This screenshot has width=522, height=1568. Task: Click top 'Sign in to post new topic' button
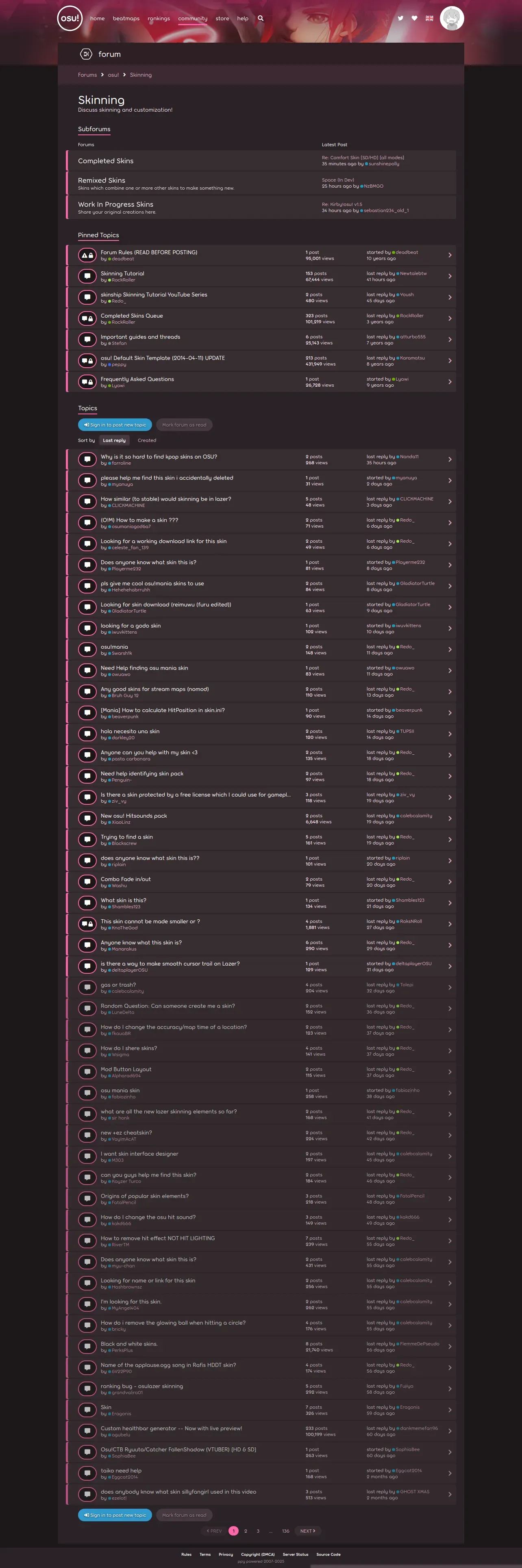[115, 425]
